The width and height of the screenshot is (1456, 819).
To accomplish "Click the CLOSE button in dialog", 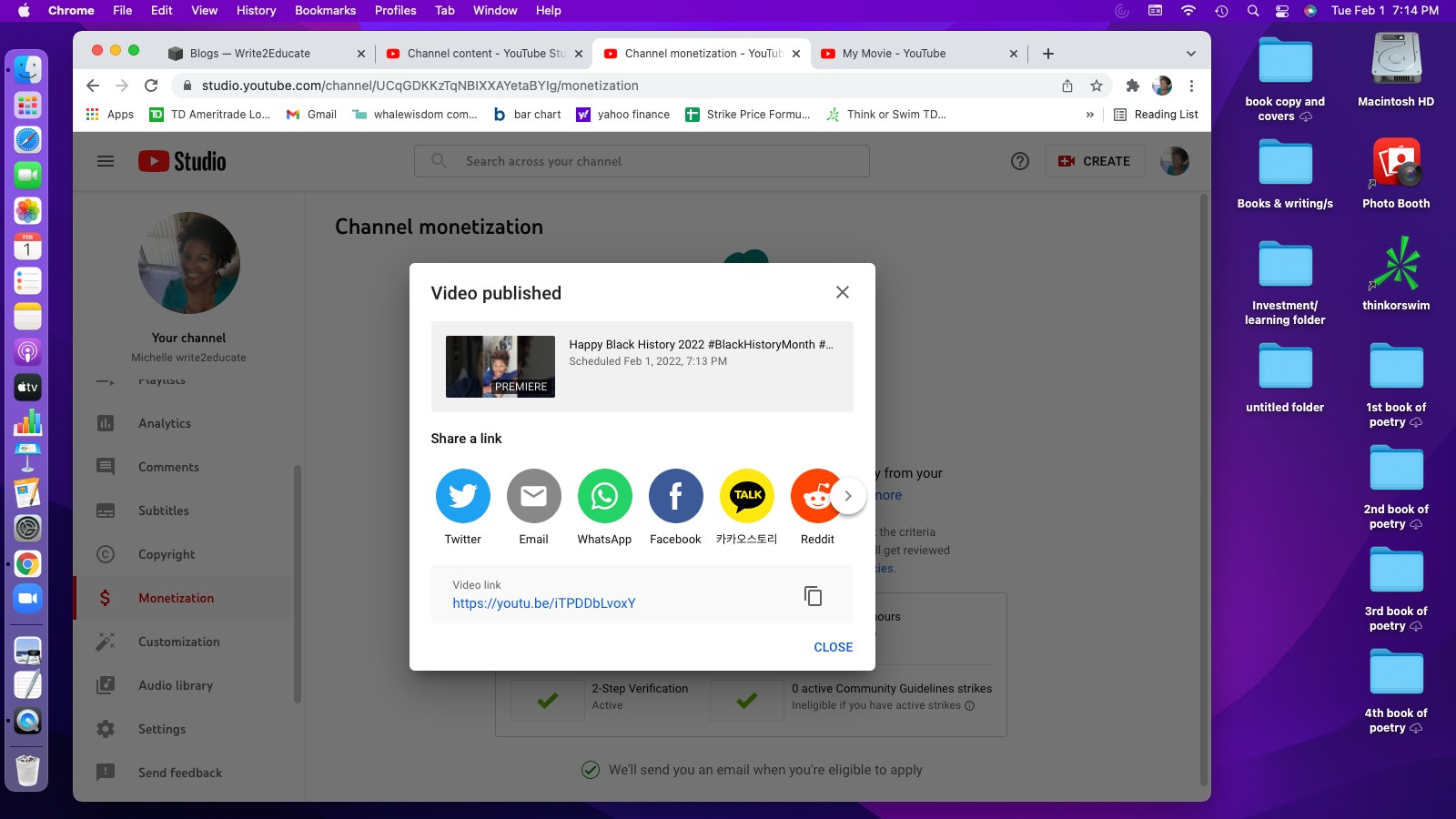I will pos(833,647).
